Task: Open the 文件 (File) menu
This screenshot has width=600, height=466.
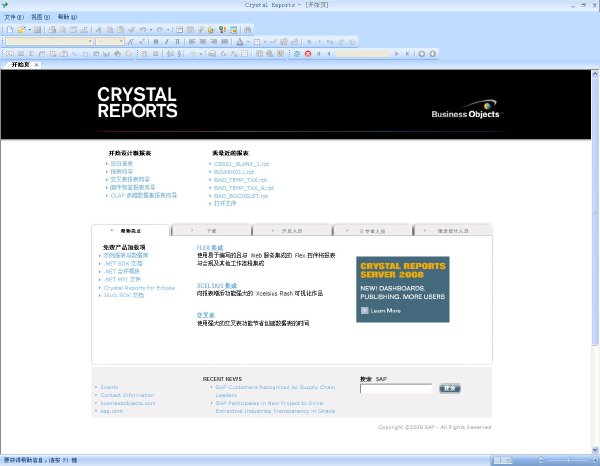Action: click(x=14, y=17)
